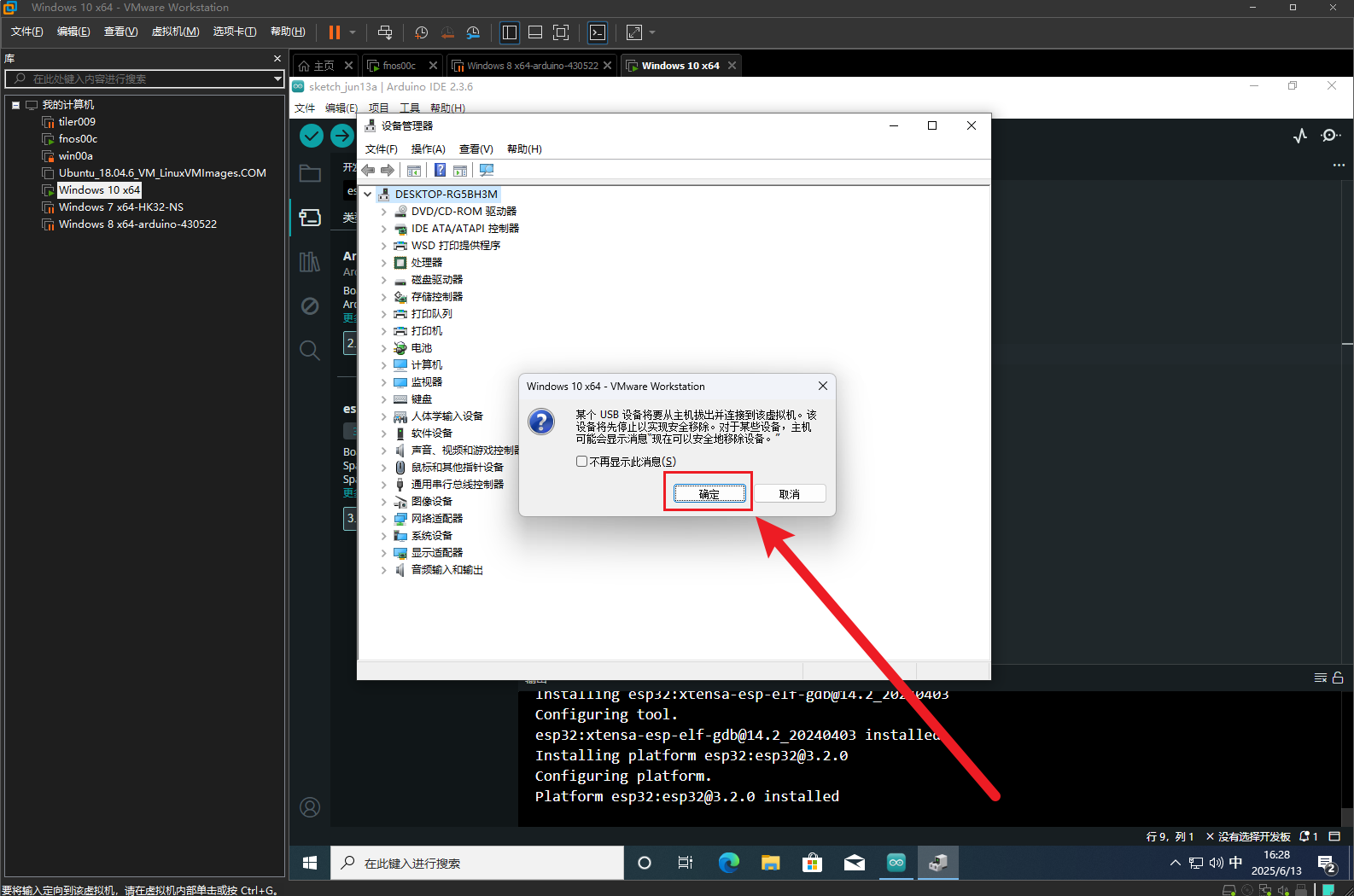Take a snapshot with the clock-plus icon
The image size is (1354, 896).
(x=421, y=32)
